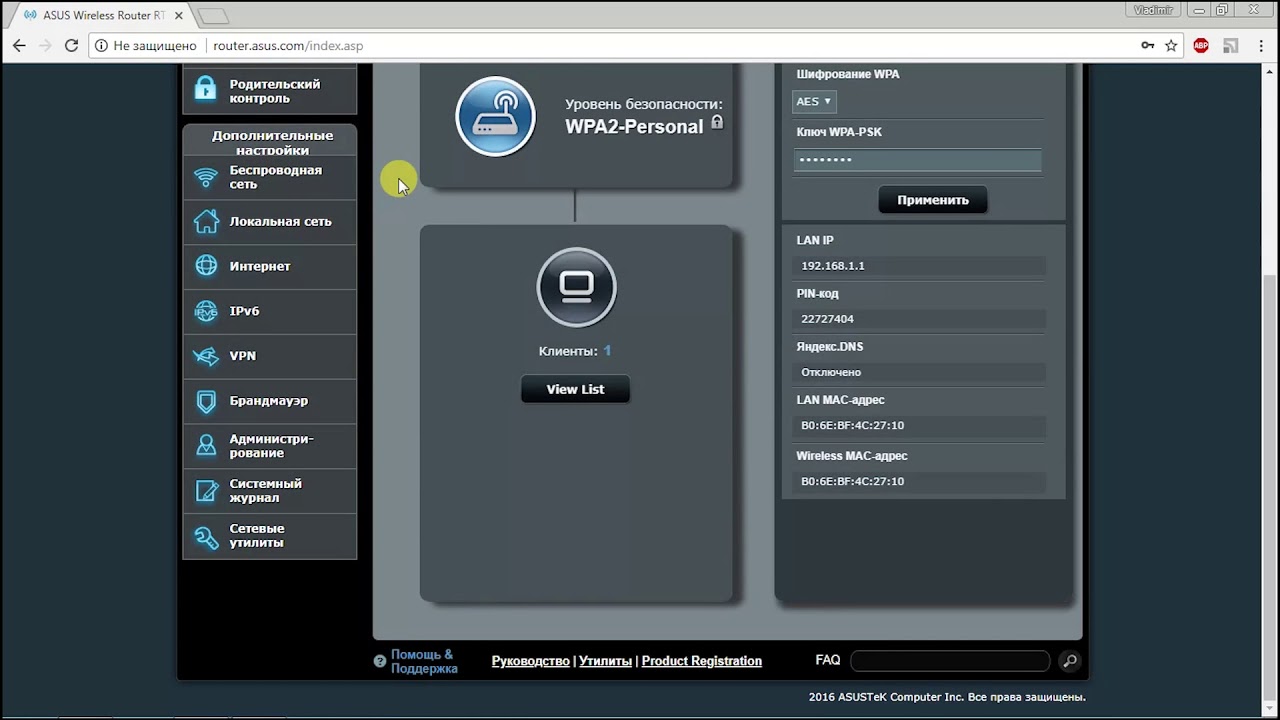Open Интернет menu item
This screenshot has height=720, width=1280.
click(269, 266)
